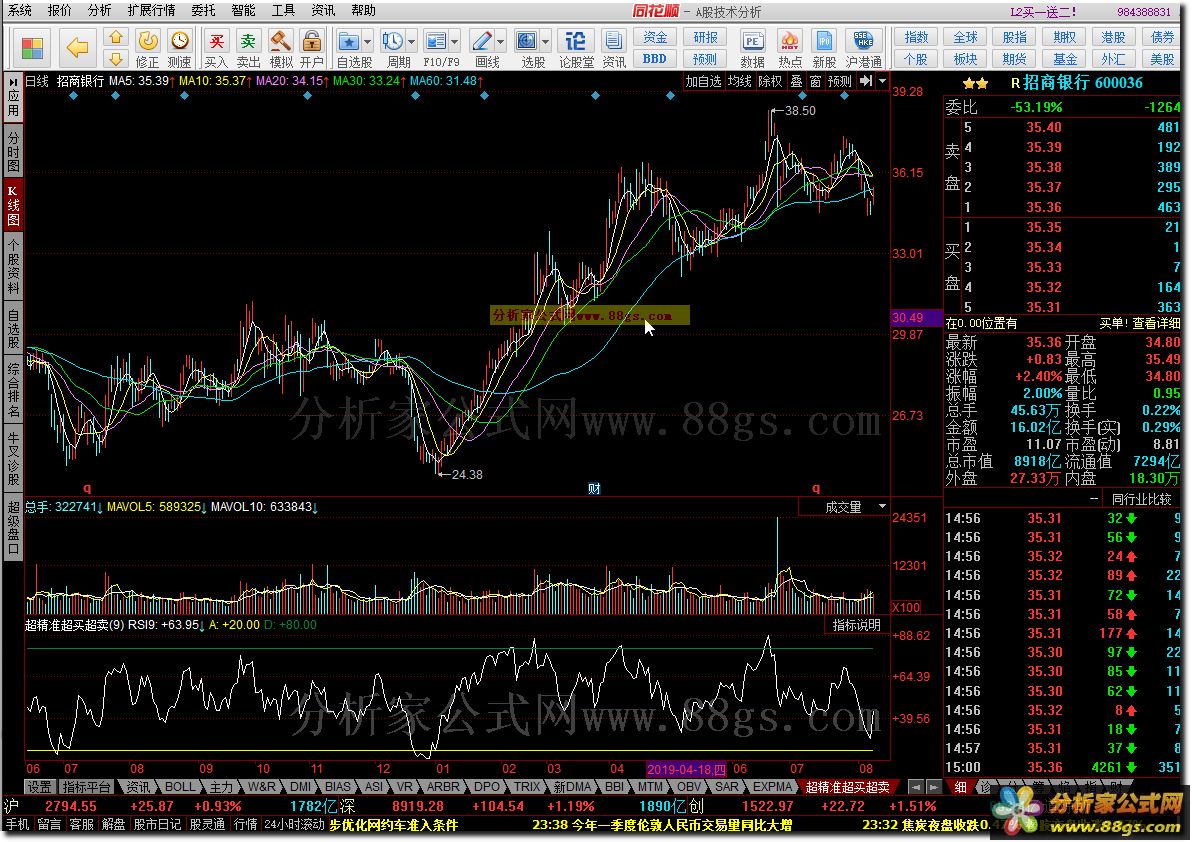Click the 财 financial marker on chart
1192x842 pixels.
[x=594, y=489]
